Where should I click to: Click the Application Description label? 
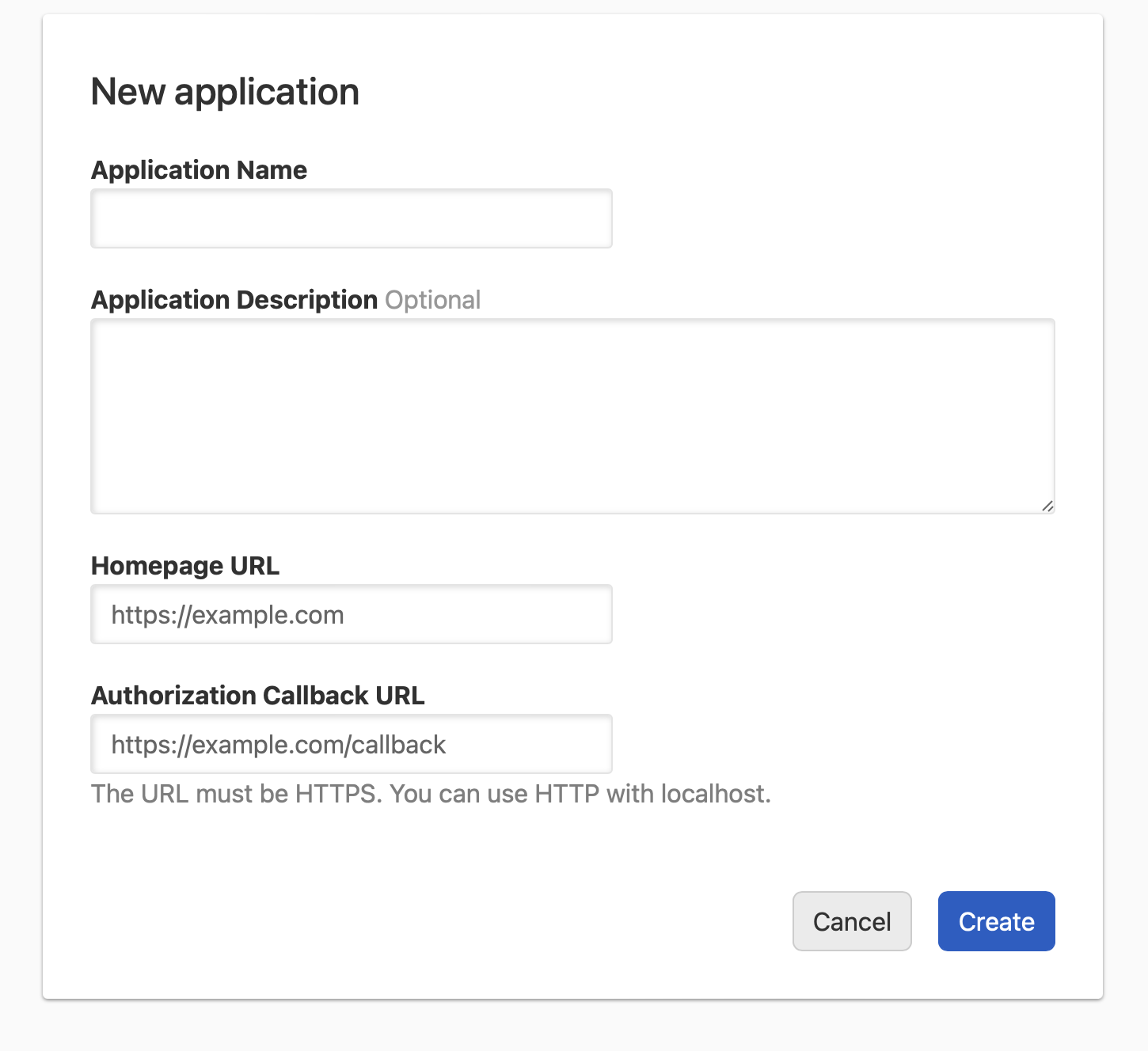[234, 299]
